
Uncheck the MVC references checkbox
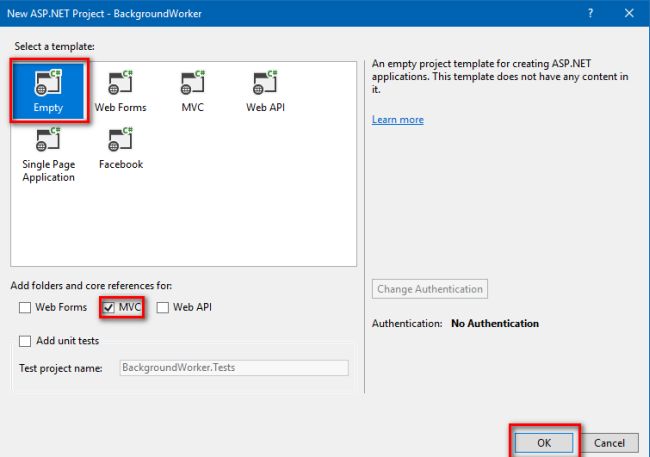[x=109, y=307]
